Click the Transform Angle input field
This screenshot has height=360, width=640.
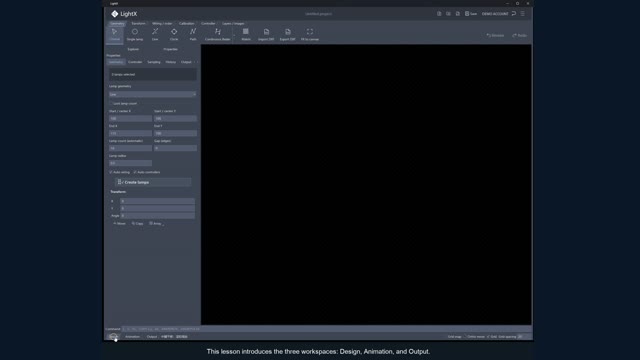(157, 216)
